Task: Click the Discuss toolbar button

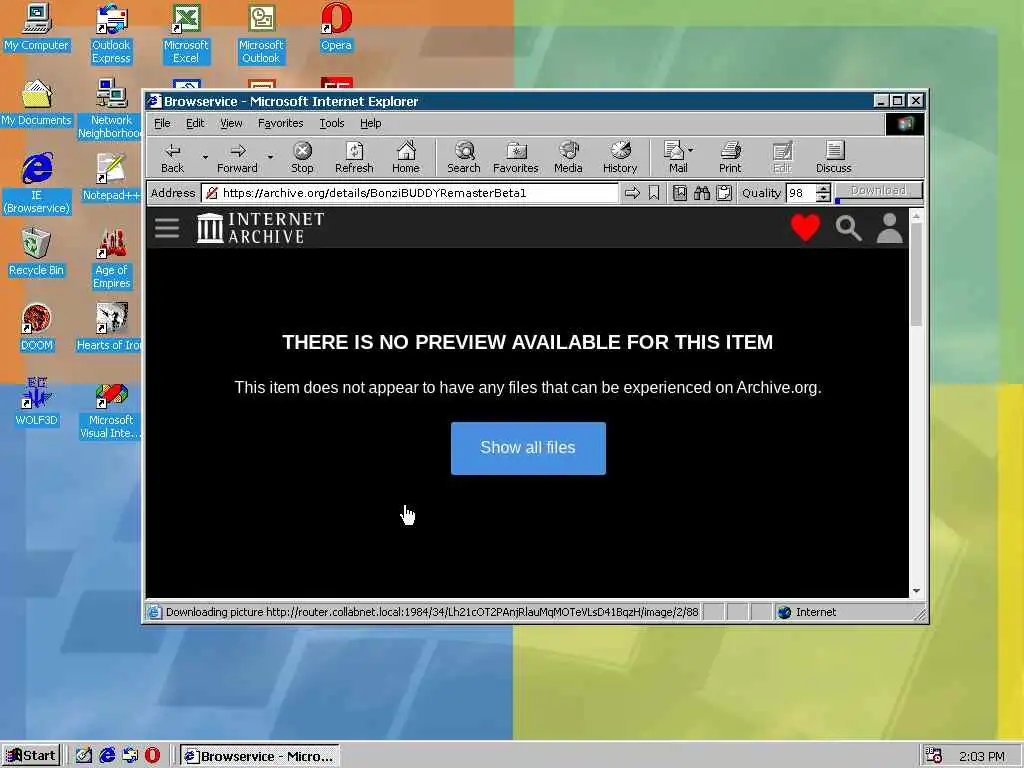Action: 833,157
